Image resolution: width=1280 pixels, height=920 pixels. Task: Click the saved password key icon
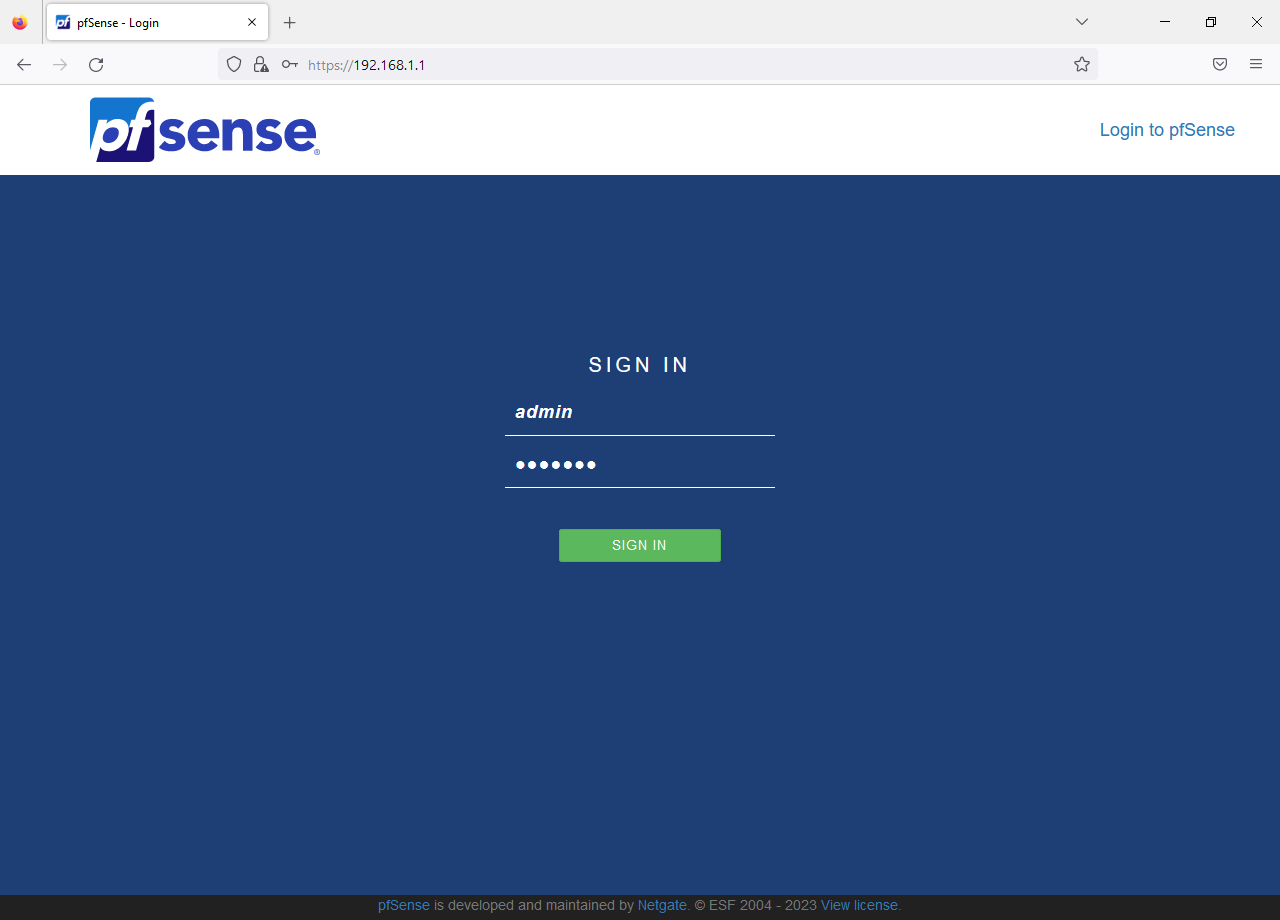pyautogui.click(x=289, y=65)
